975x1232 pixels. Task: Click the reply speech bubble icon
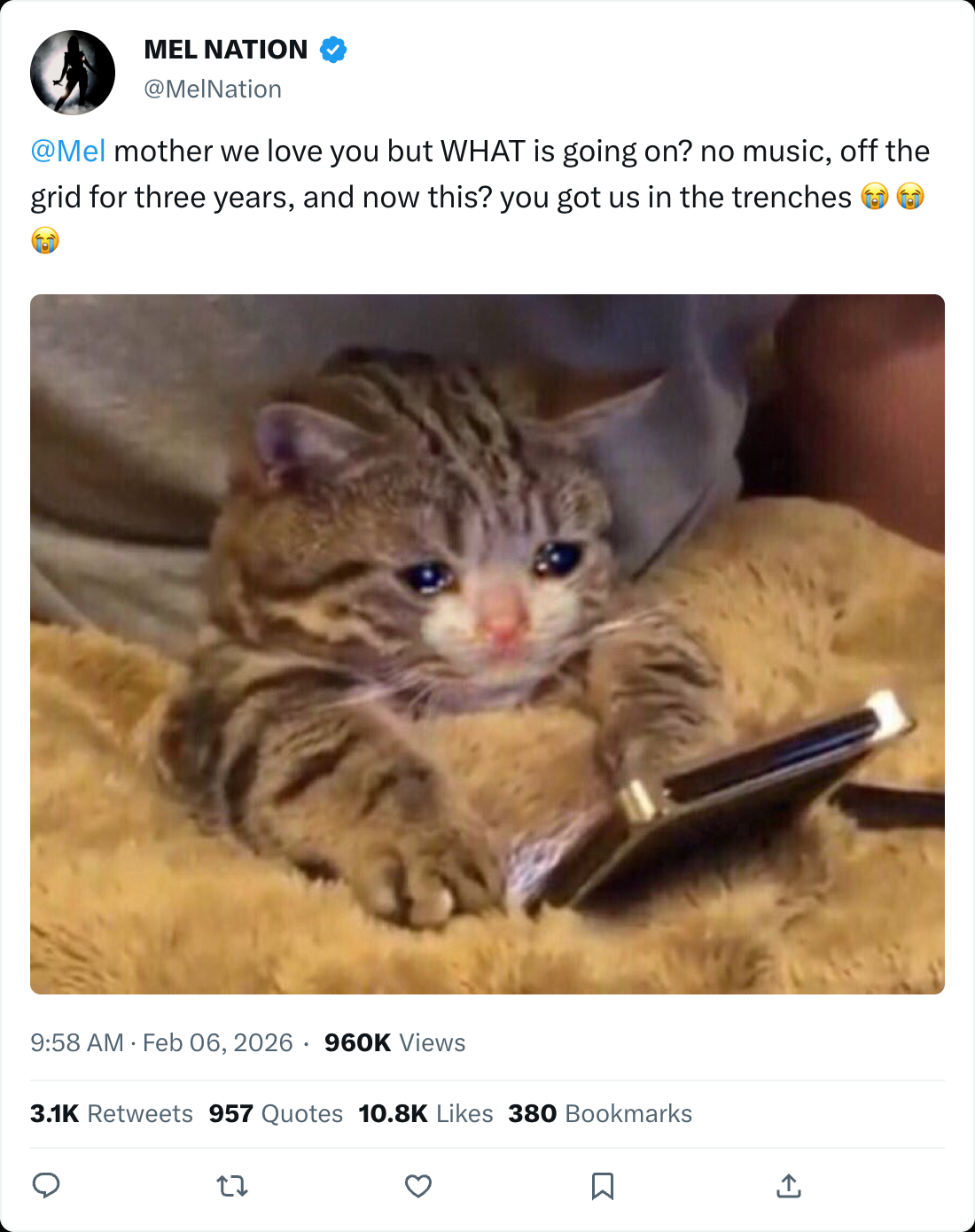coord(46,1185)
